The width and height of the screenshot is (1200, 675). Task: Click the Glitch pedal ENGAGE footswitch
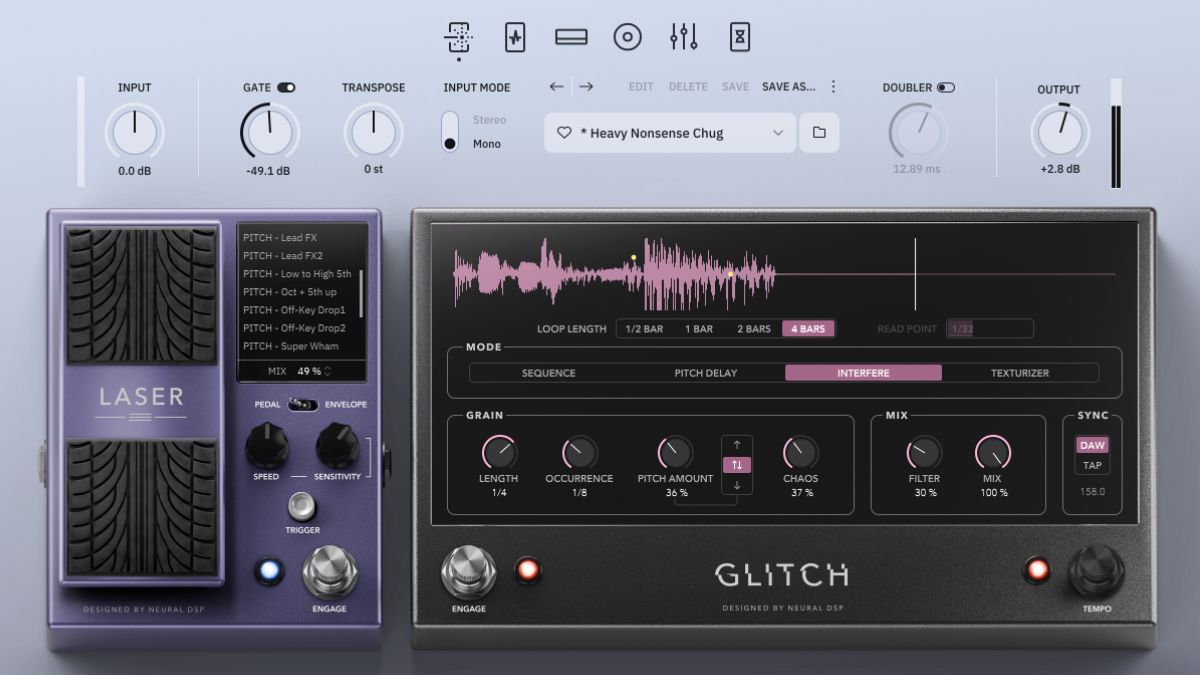coord(468,572)
